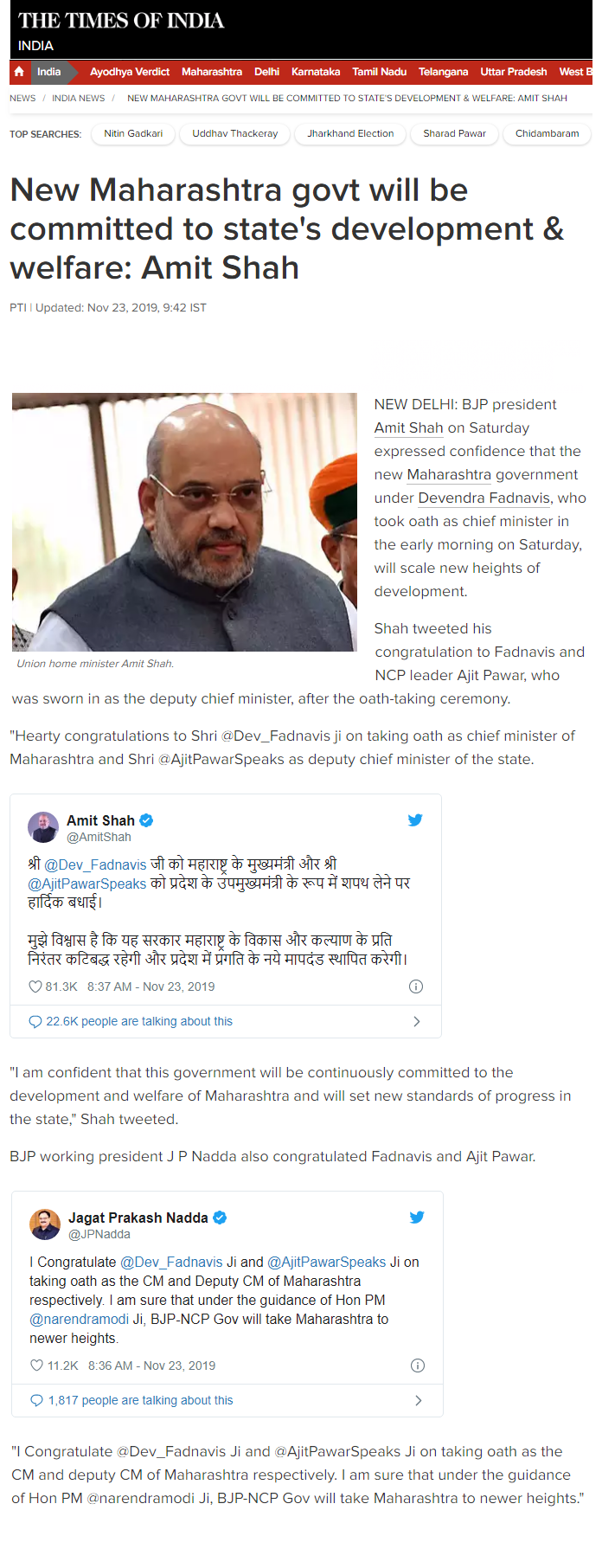Viewport: 602px width, 1568px height.
Task: Select the Tamil Nadu navigation tab
Action: [379, 72]
